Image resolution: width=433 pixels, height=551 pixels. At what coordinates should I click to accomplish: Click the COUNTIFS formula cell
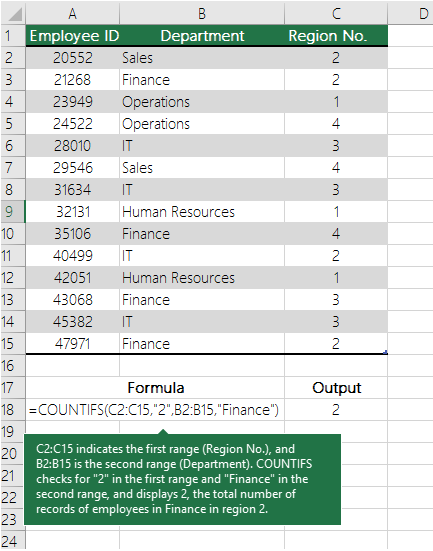tap(155, 410)
